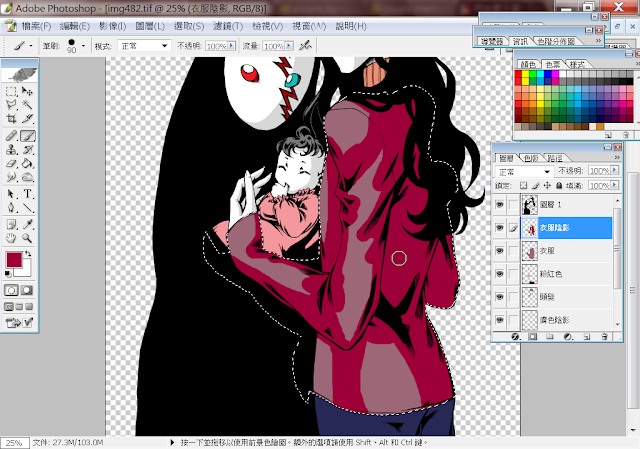This screenshot has width=640, height=449.
Task: Select the Crop tool
Action: click(x=11, y=119)
